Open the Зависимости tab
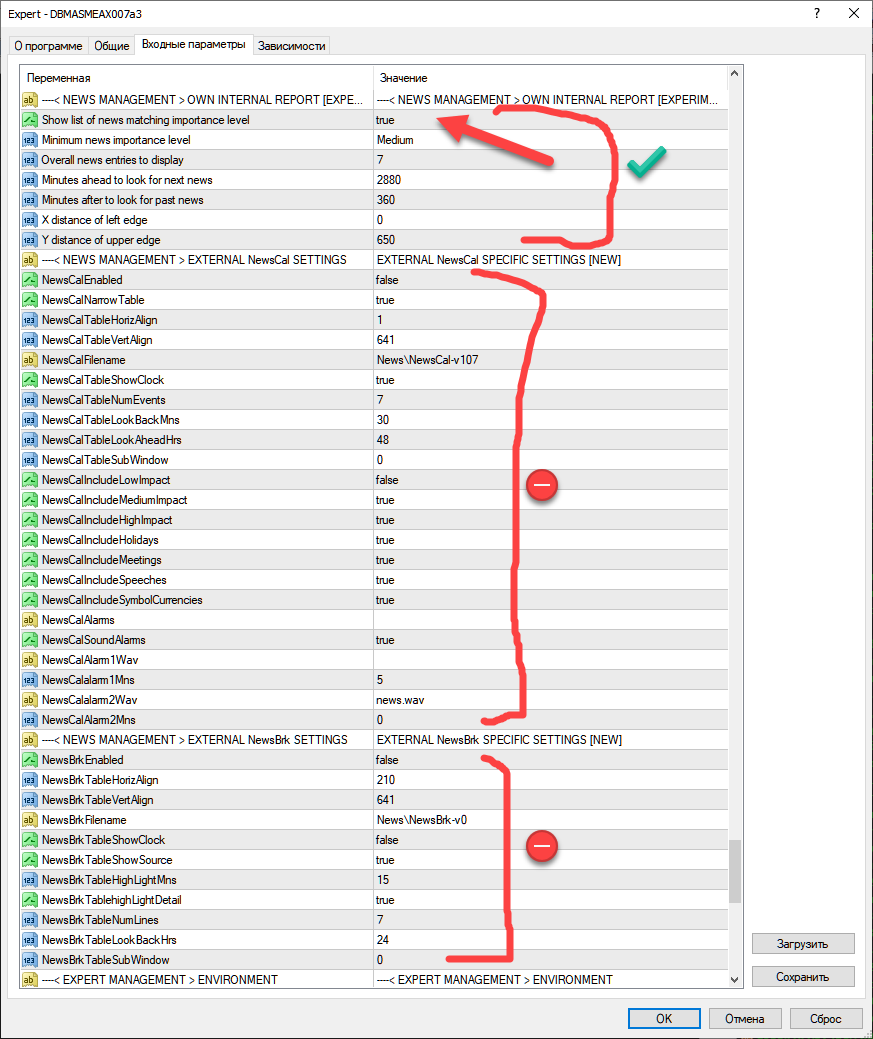The width and height of the screenshot is (873, 1039). pyautogui.click(x=292, y=46)
